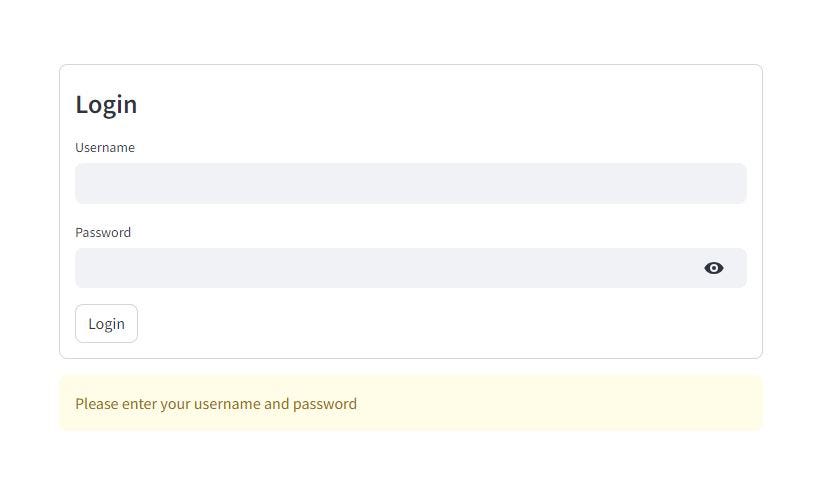
Task: Click the yellow warning message banner
Action: point(410,404)
